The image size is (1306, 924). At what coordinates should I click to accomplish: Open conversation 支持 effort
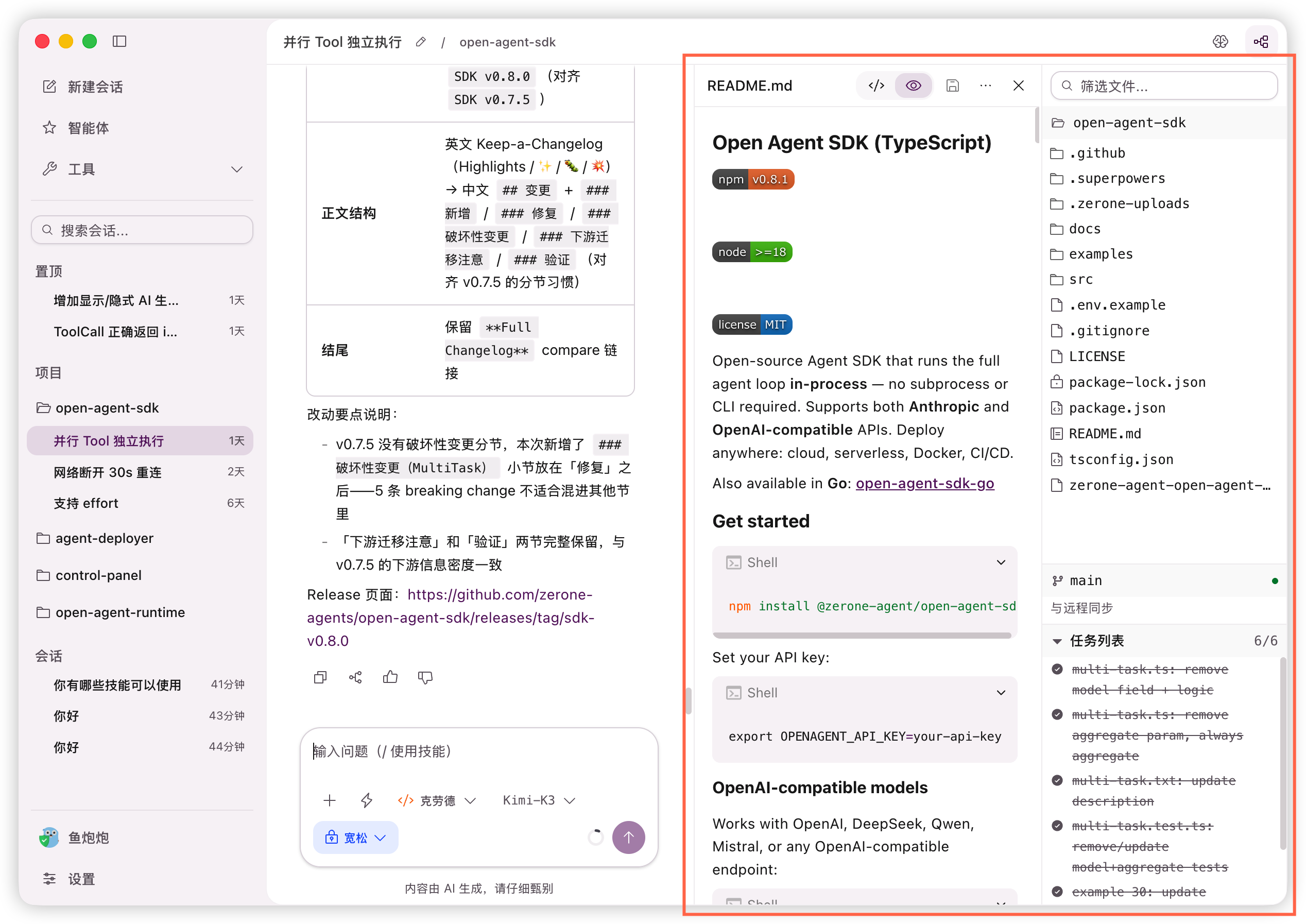tap(140, 503)
